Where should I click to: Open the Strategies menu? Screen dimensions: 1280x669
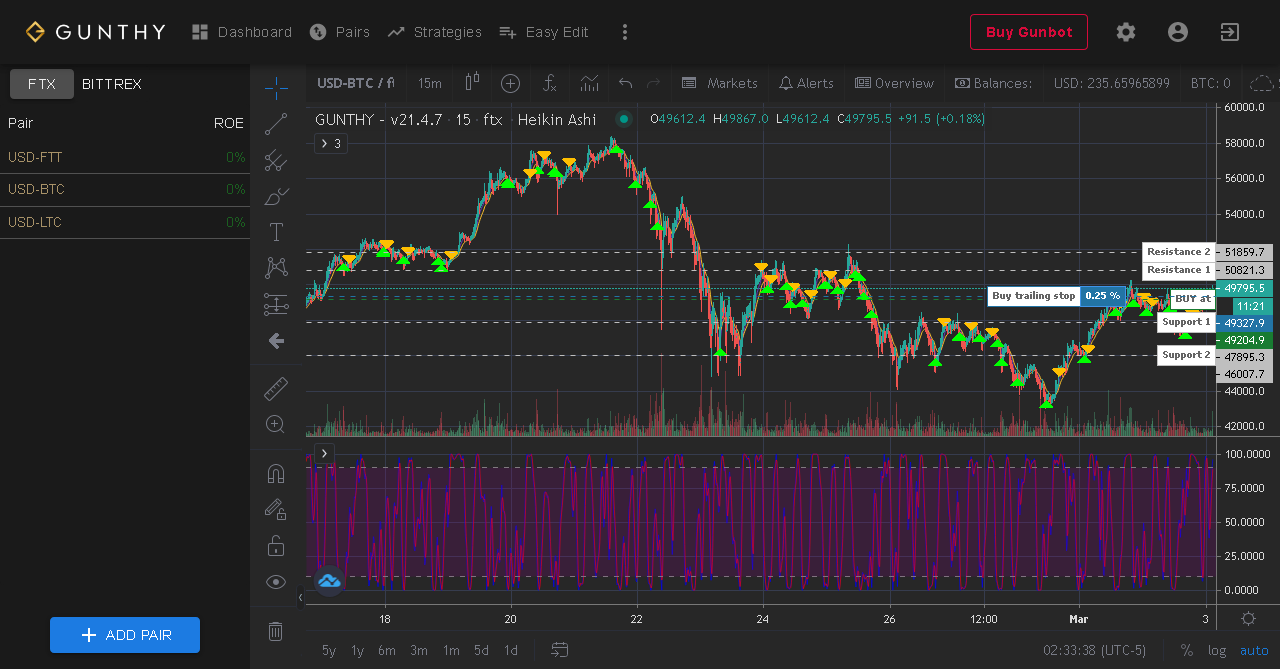(x=434, y=32)
